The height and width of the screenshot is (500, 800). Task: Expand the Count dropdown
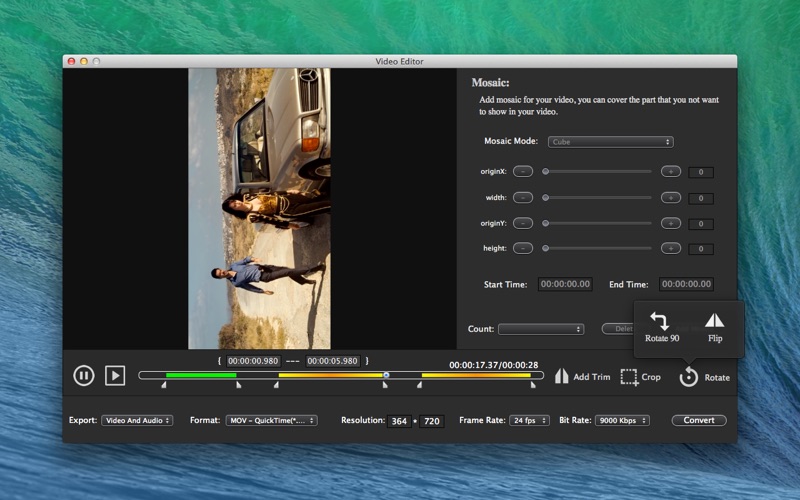point(540,329)
